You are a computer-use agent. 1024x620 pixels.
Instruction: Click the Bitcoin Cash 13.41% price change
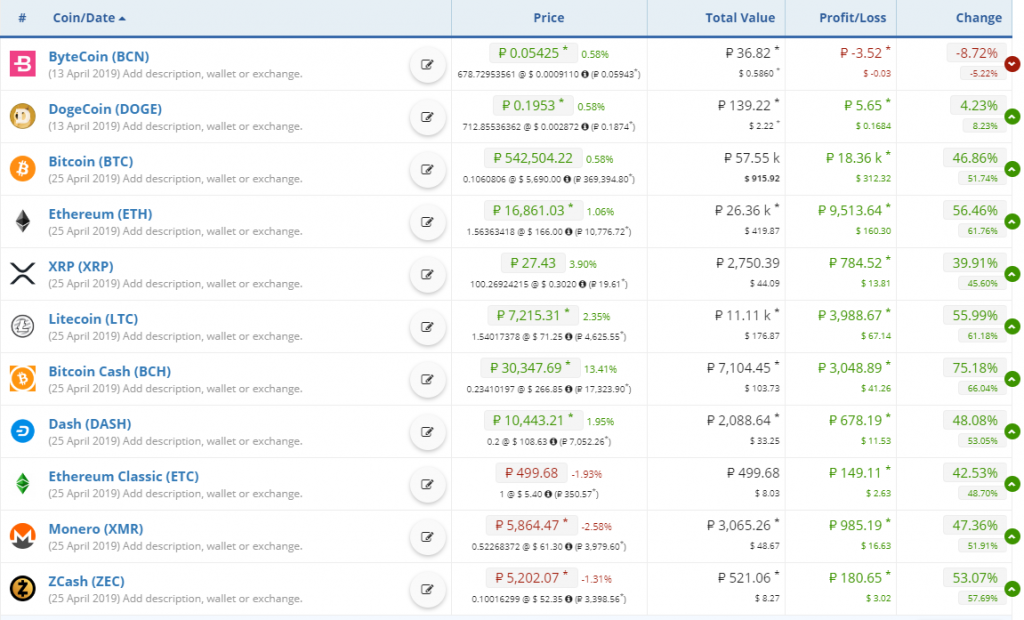tap(600, 369)
